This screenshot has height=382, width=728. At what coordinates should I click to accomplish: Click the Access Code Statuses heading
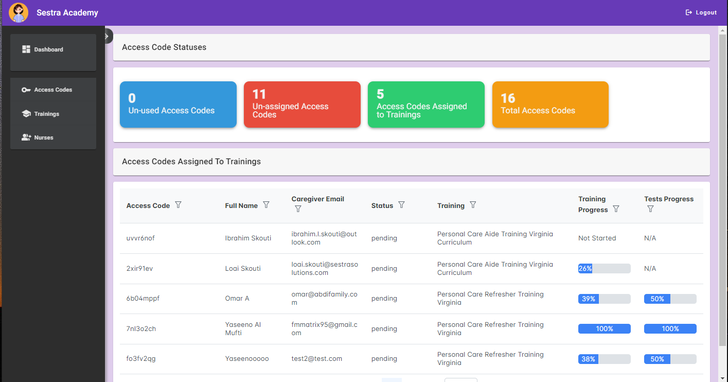(x=164, y=47)
